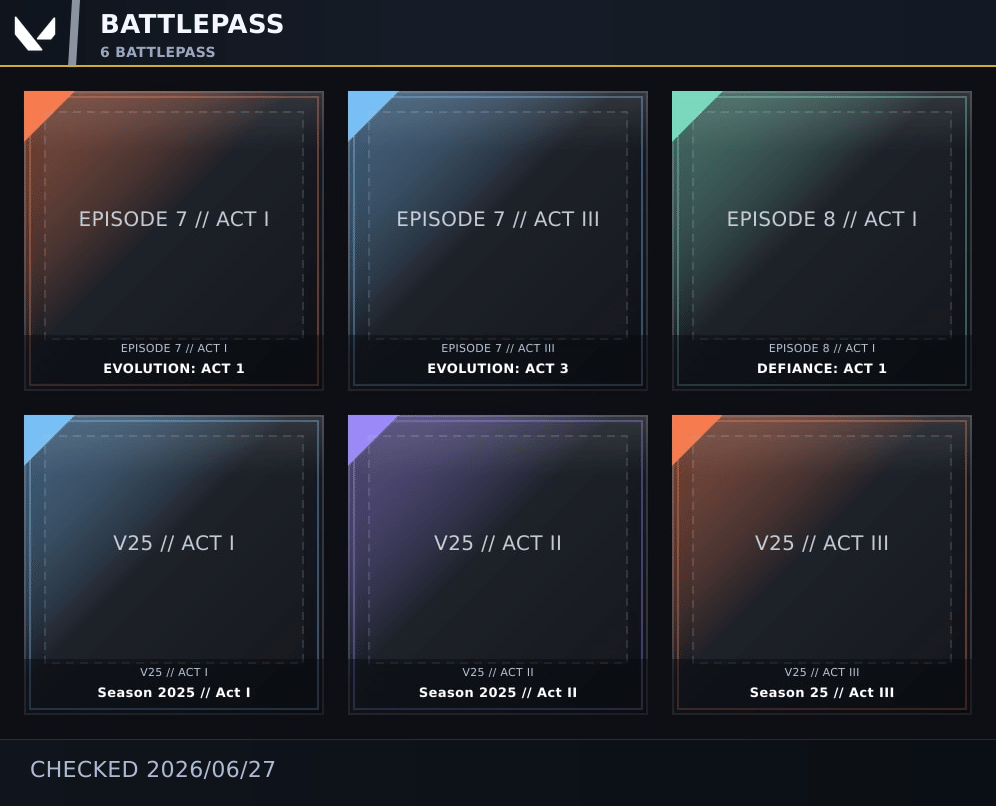Click green corner tag on Defiance Act 1

689,108
